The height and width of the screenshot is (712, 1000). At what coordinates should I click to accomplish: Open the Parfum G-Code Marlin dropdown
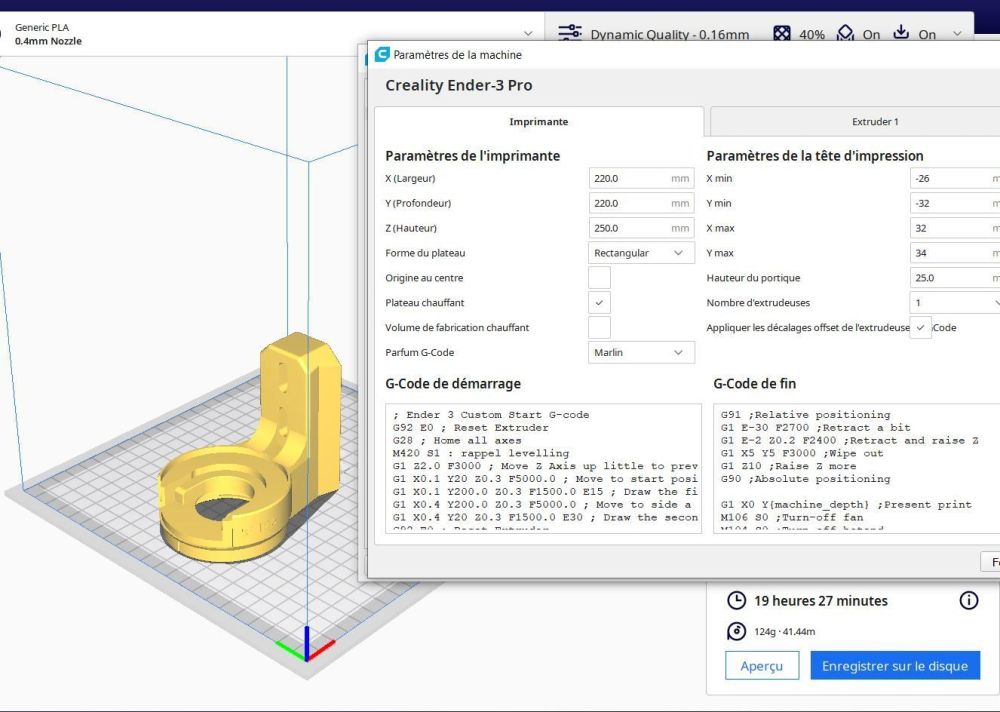click(x=641, y=352)
